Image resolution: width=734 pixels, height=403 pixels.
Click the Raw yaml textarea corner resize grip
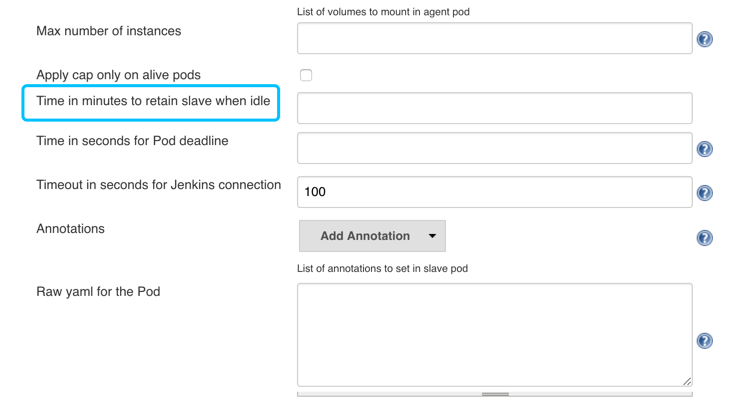687,381
